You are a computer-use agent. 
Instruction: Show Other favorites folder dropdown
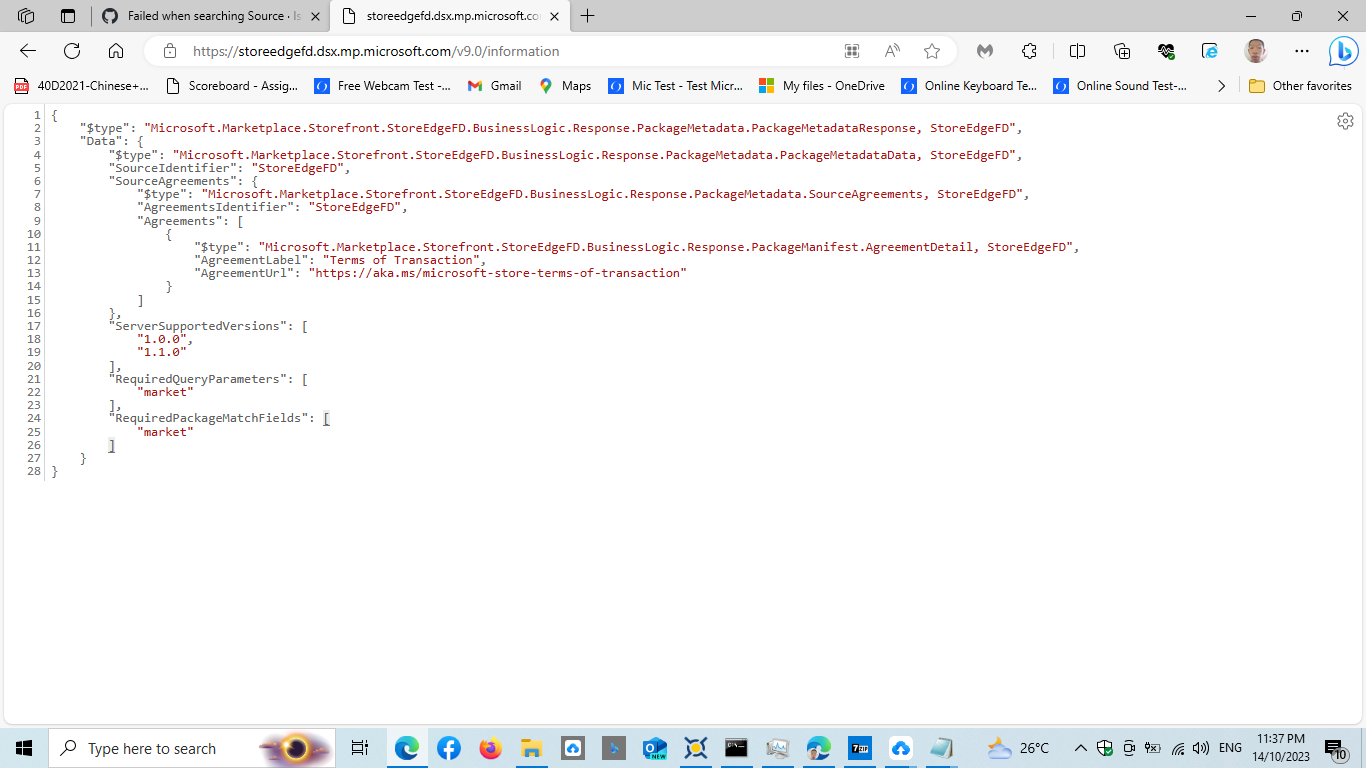coord(1300,86)
